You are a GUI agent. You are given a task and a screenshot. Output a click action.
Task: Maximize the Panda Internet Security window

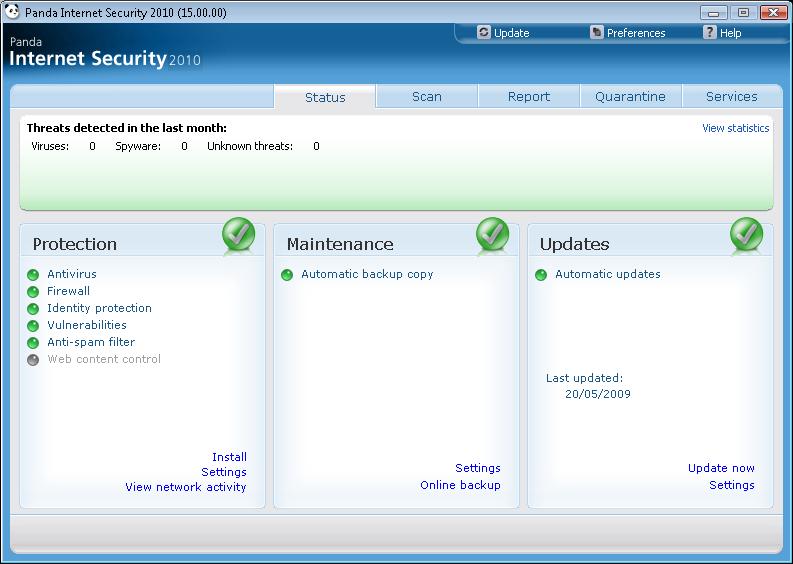[x=743, y=12]
